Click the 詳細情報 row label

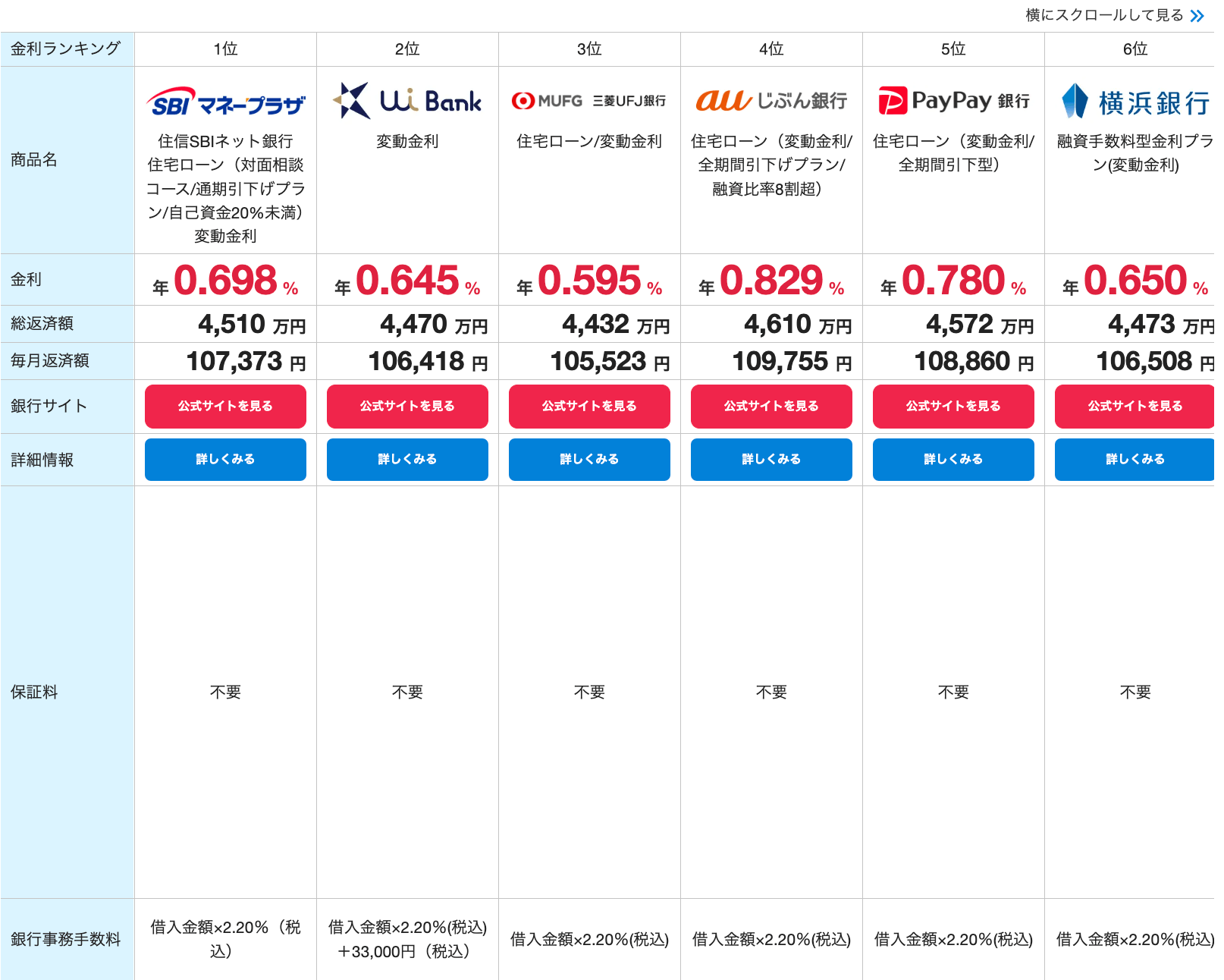(x=42, y=460)
